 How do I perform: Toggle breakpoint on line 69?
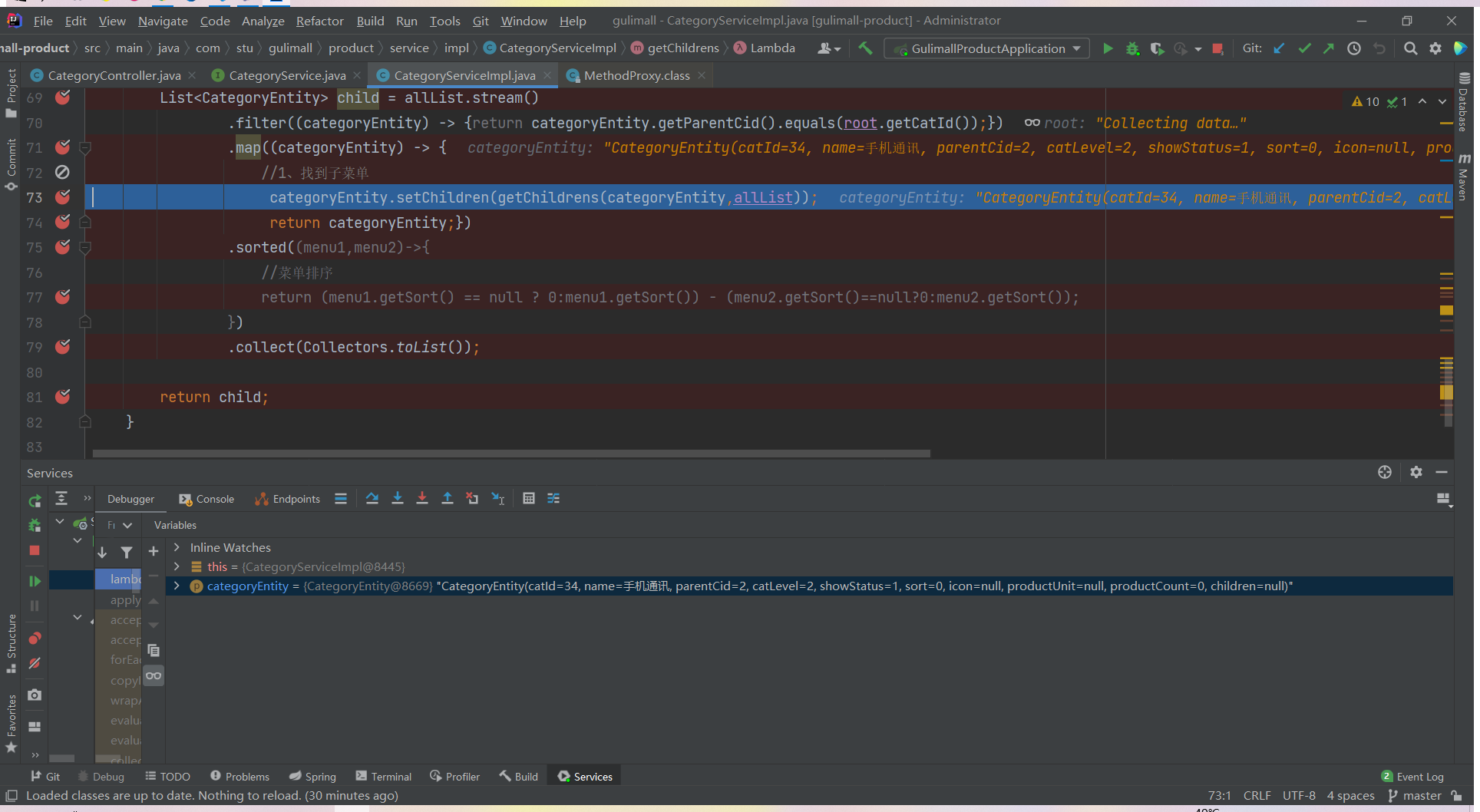coord(63,97)
